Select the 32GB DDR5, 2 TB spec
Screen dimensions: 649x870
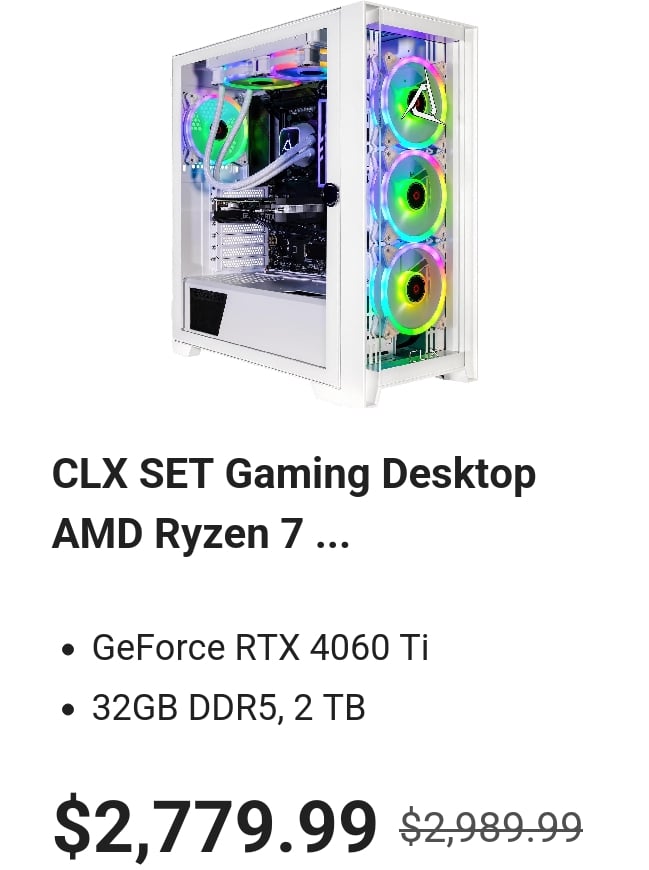coord(229,707)
